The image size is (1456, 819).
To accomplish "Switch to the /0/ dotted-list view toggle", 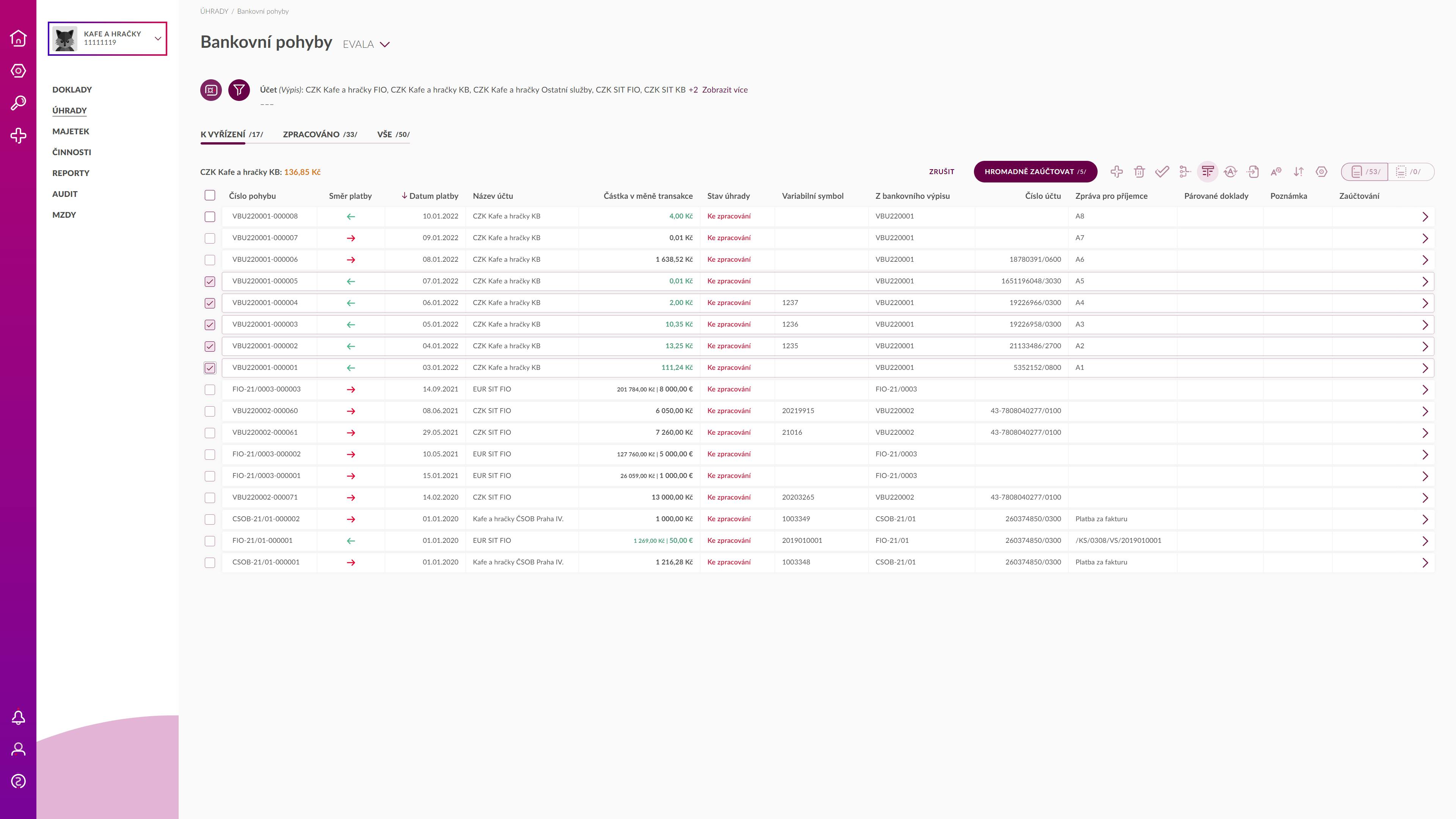I will point(1411,172).
